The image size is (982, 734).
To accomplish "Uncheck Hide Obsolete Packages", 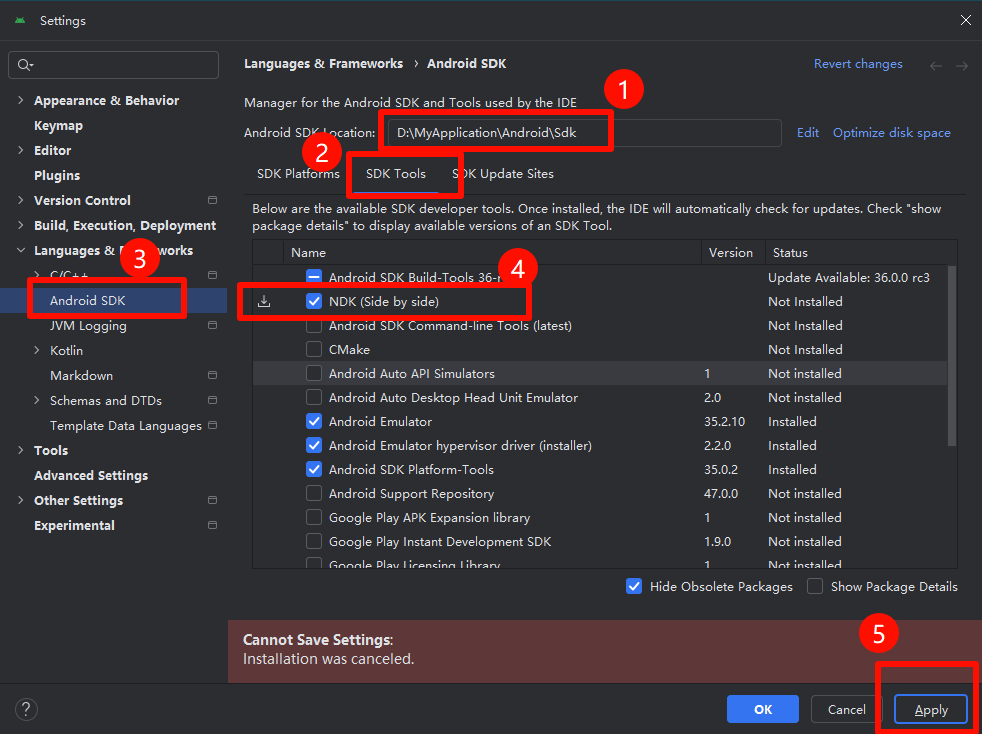I will click(x=634, y=587).
